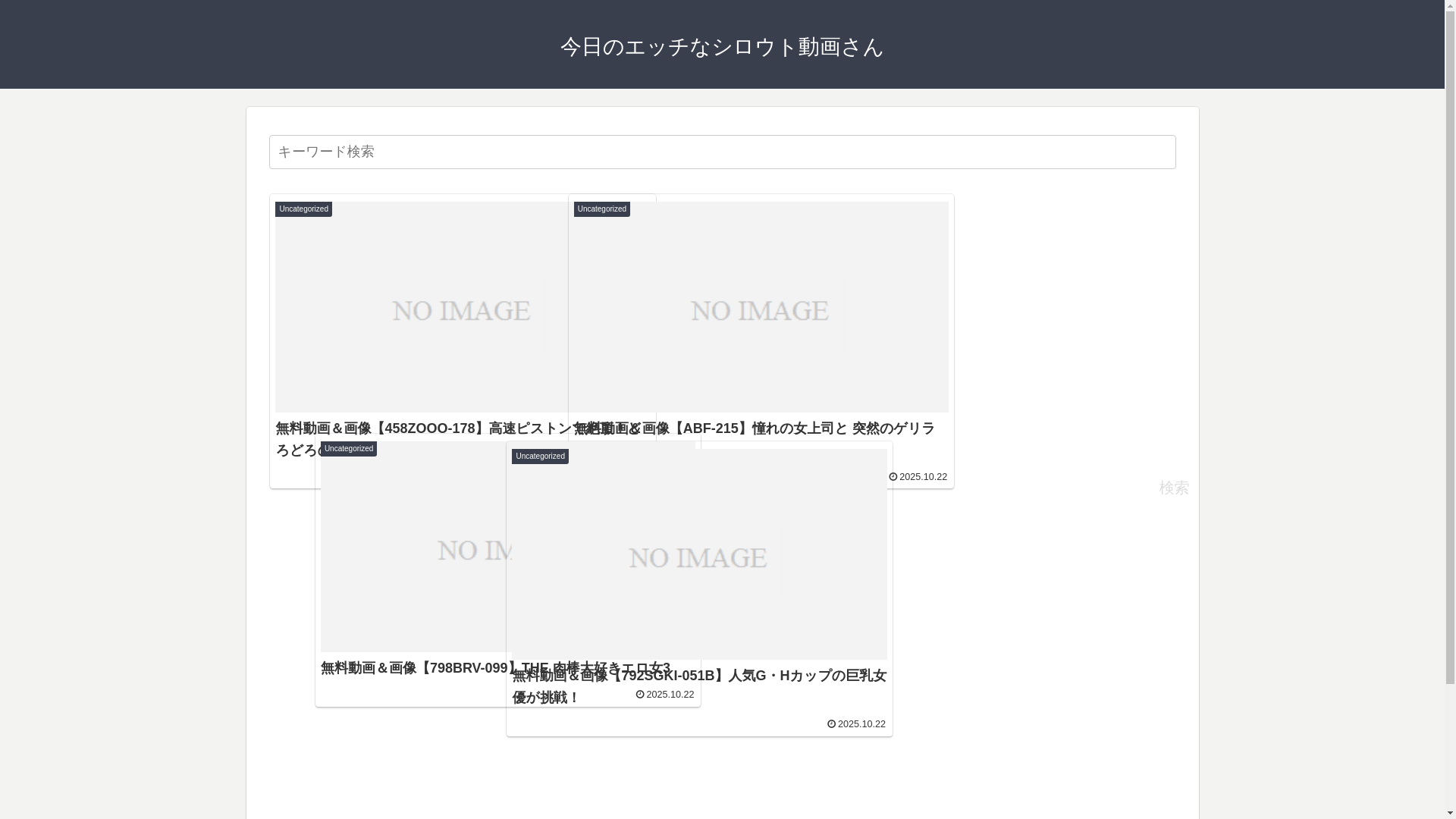This screenshot has width=1456, height=819.
Task: Click the scrollbar down arrow
Action: click(x=1450, y=813)
